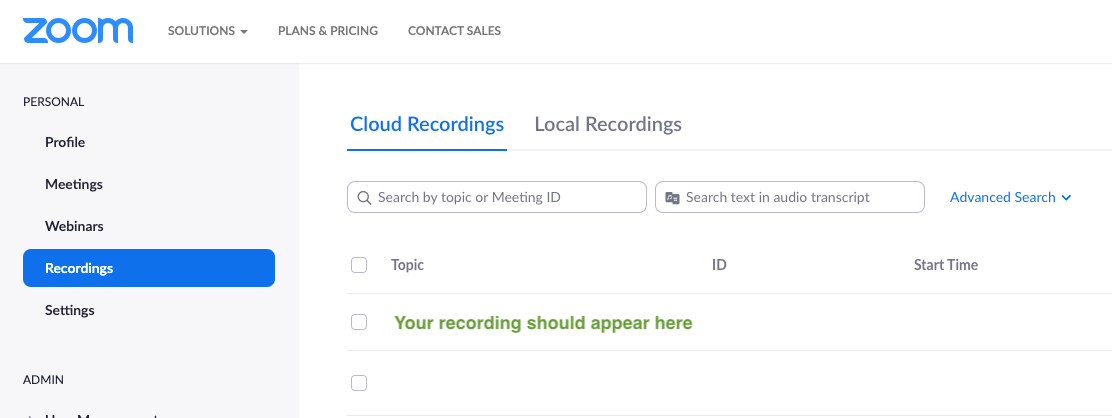This screenshot has width=1112, height=418.
Task: Switch to the Cloud Recordings tab
Action: tap(427, 124)
